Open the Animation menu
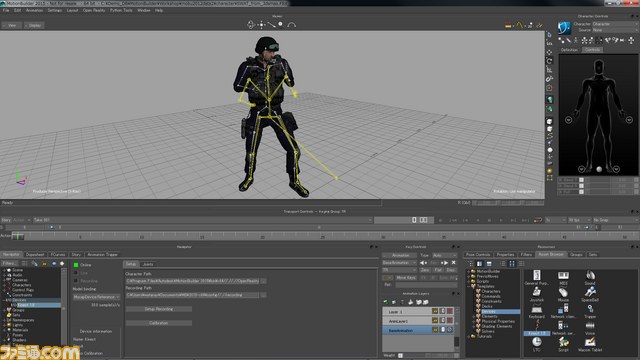Image resolution: width=640 pixels, height=360 pixels. coord(34,10)
